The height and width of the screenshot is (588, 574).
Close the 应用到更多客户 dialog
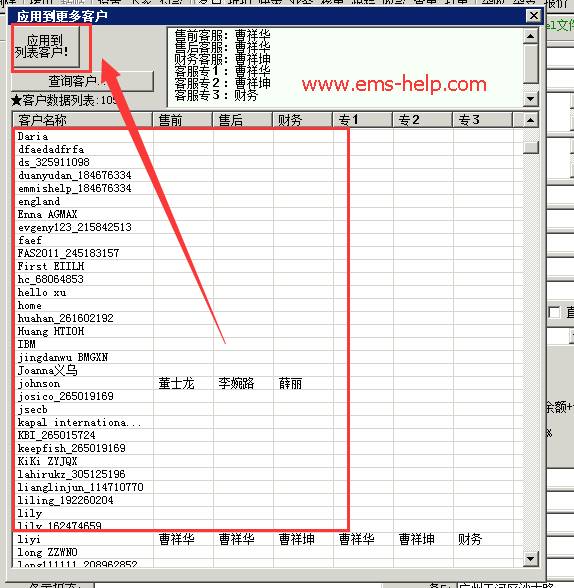533,16
